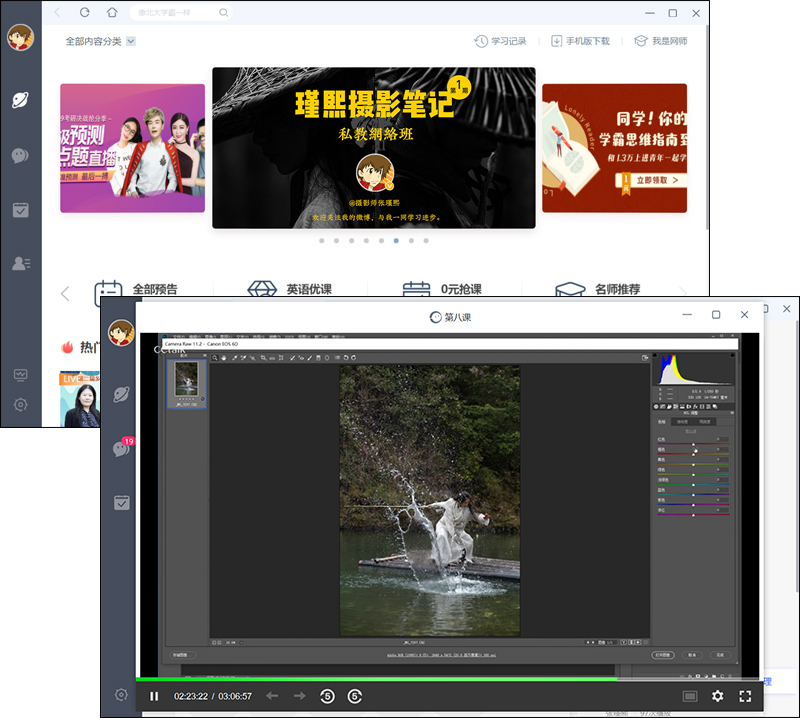The width and height of the screenshot is (800, 718).
Task: Refresh the home window page
Action: pyautogui.click(x=85, y=13)
